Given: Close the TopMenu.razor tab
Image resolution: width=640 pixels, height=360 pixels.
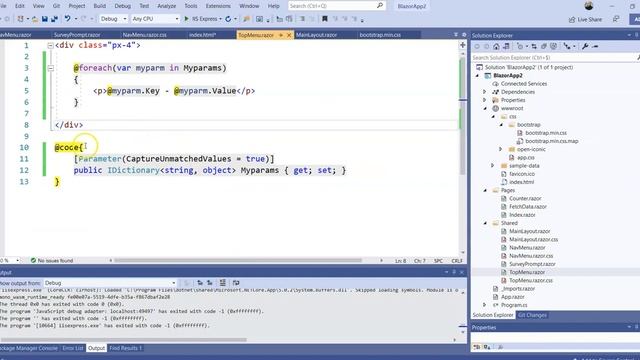Looking at the screenshot, I should [289, 35].
